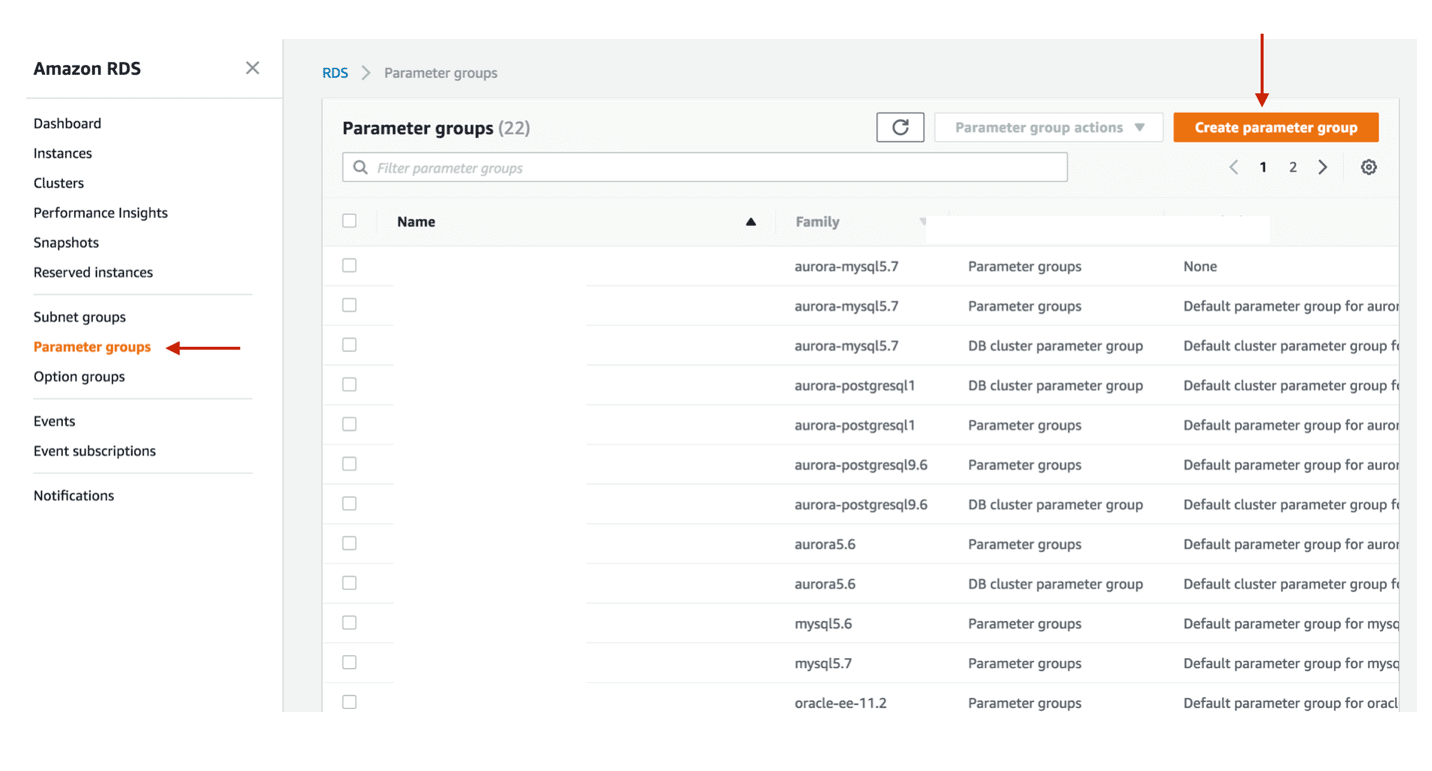The width and height of the screenshot is (1432, 771).
Task: Select all parameter groups header checkbox
Action: point(349,221)
